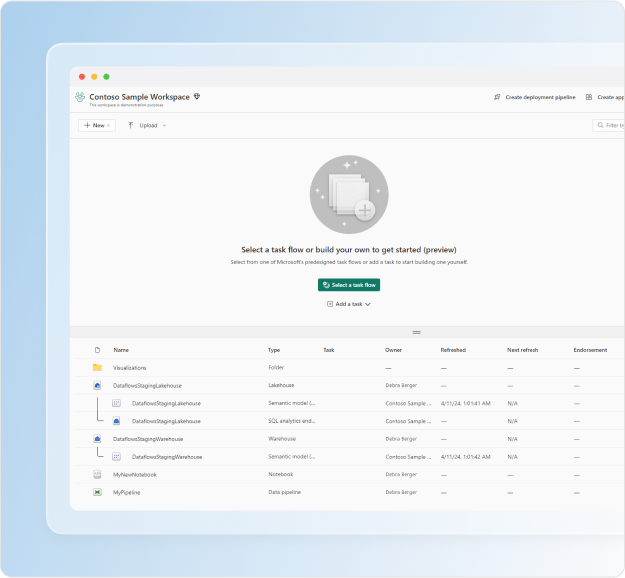
Task: Expand the Add a task dropdown
Action: point(349,304)
